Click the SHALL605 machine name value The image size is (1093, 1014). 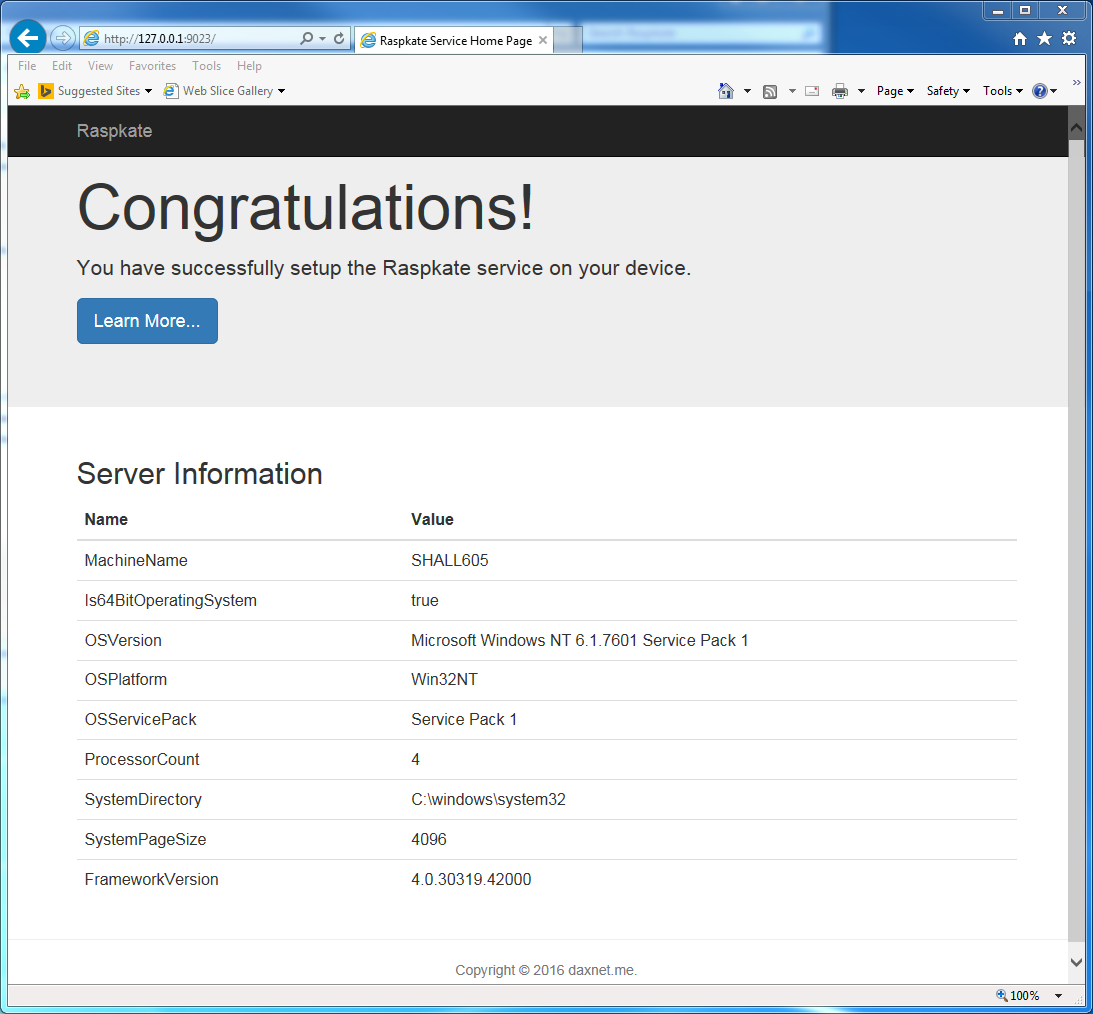450,560
